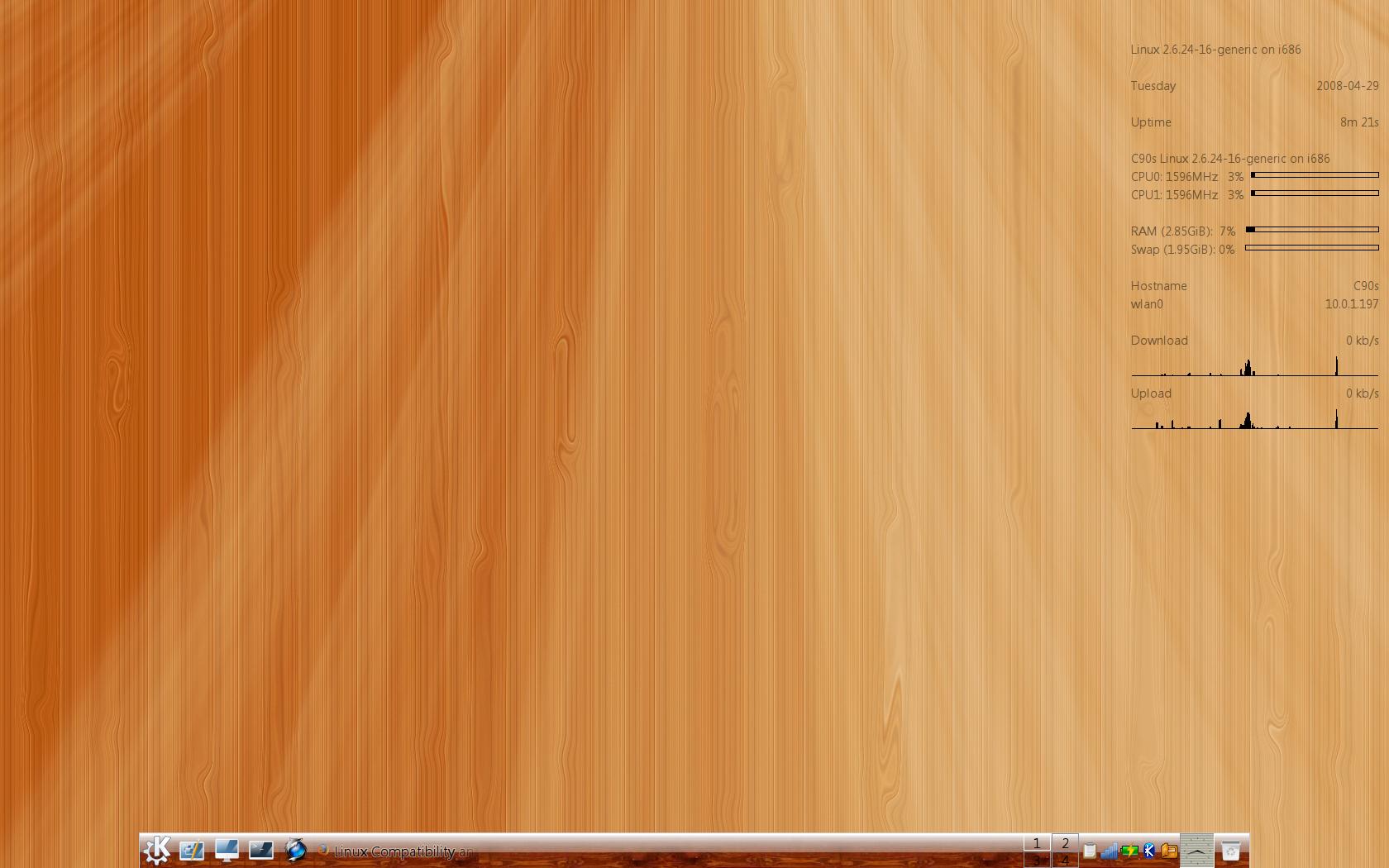Switch to virtual desktop 3
The height and width of the screenshot is (868, 1389).
coord(1037,861)
